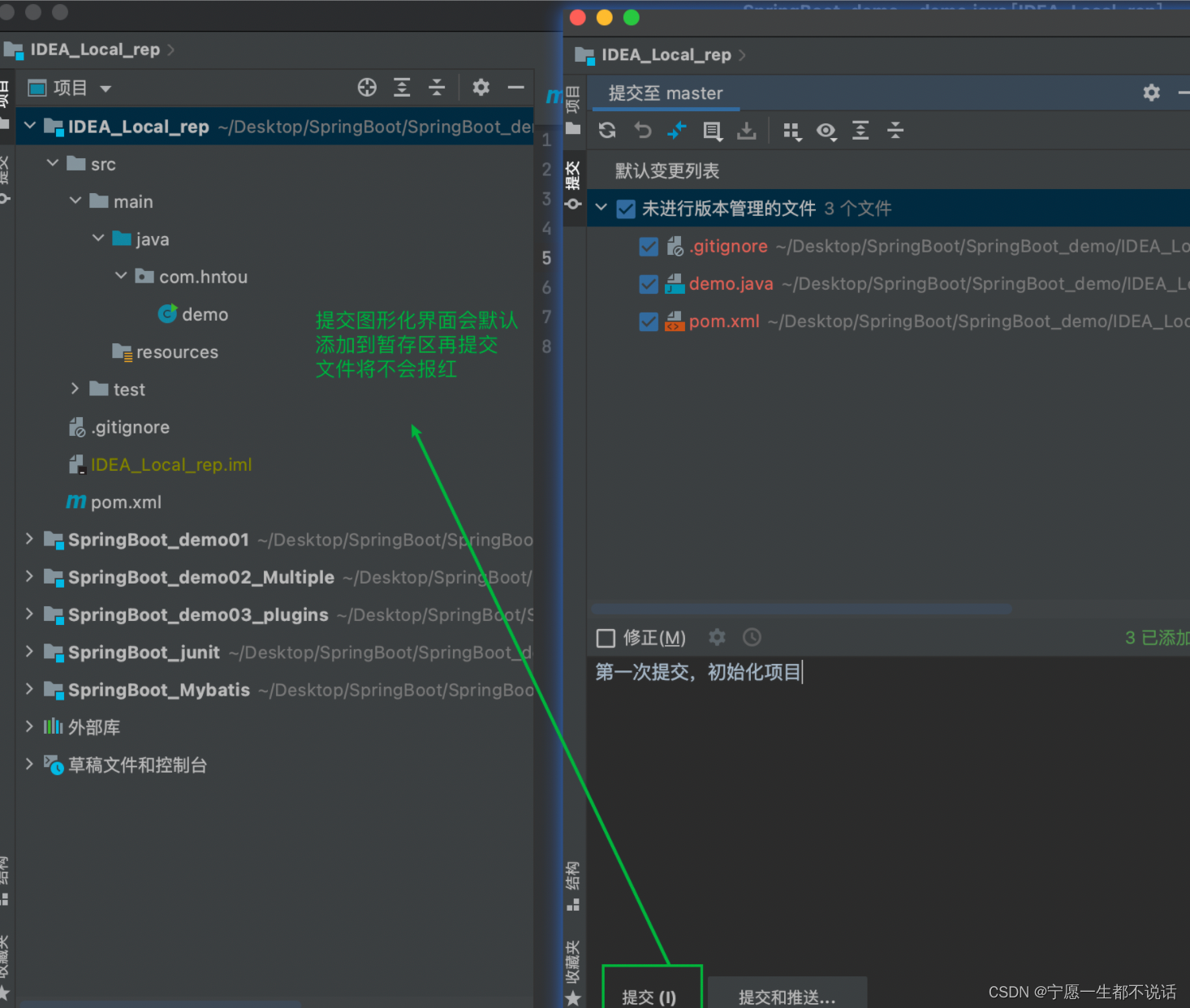The width and height of the screenshot is (1190, 1008).
Task: Open commit options gear beside 修正
Action: (717, 637)
